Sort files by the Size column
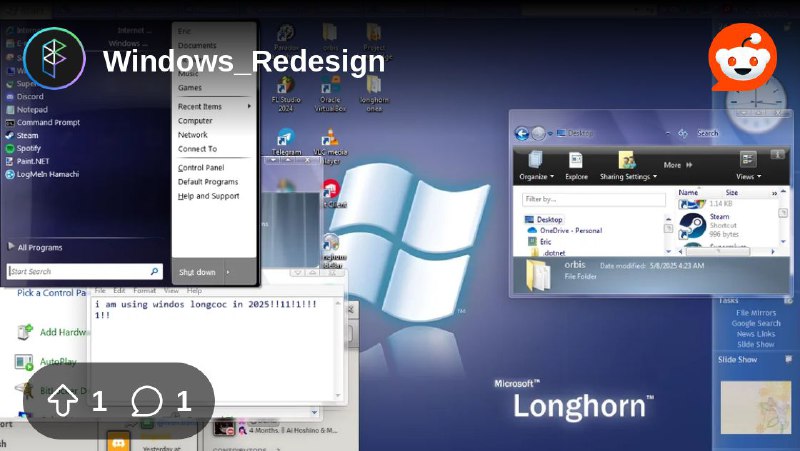 click(732, 192)
